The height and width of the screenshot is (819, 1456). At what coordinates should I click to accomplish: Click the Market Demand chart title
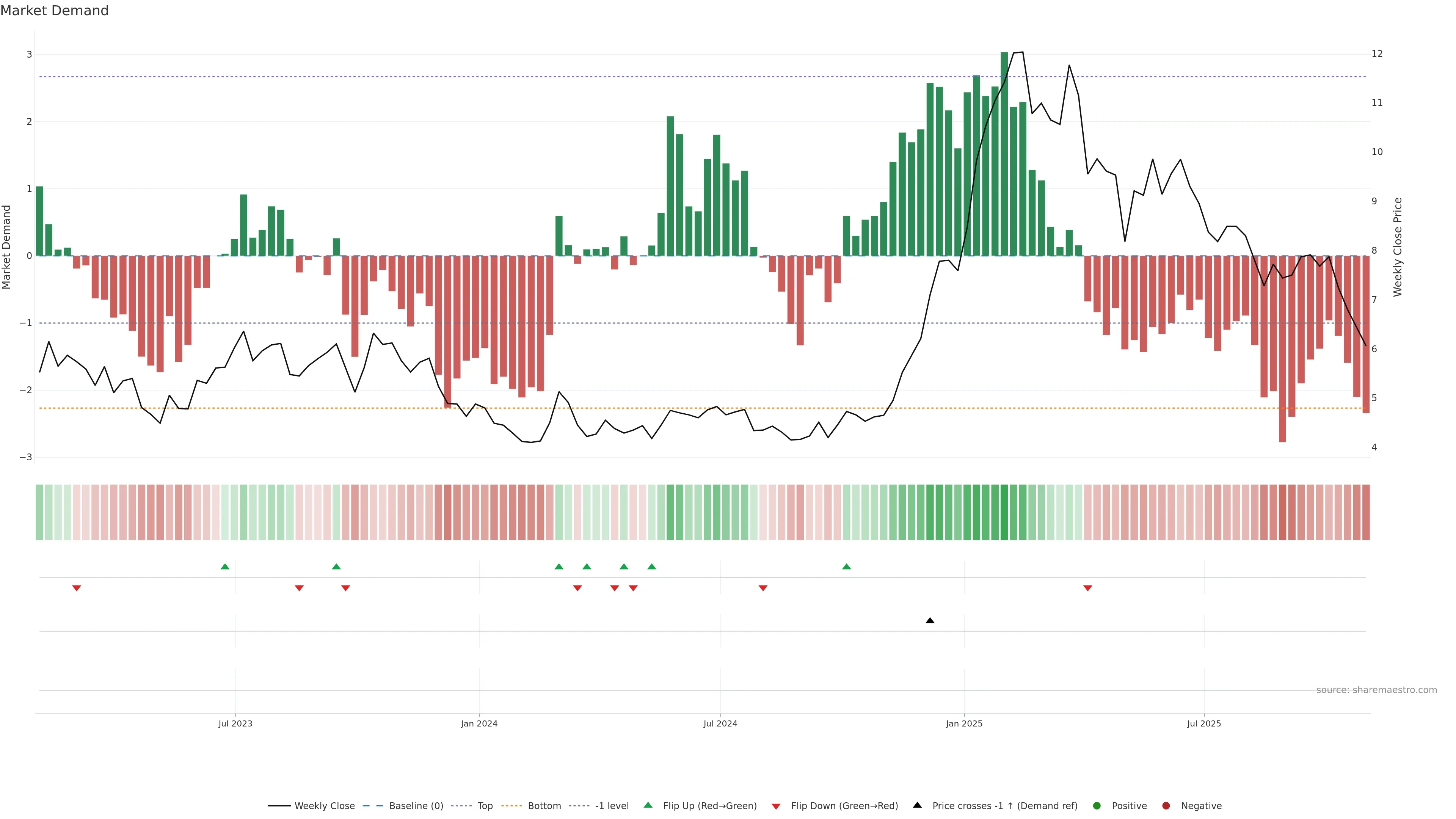[54, 11]
